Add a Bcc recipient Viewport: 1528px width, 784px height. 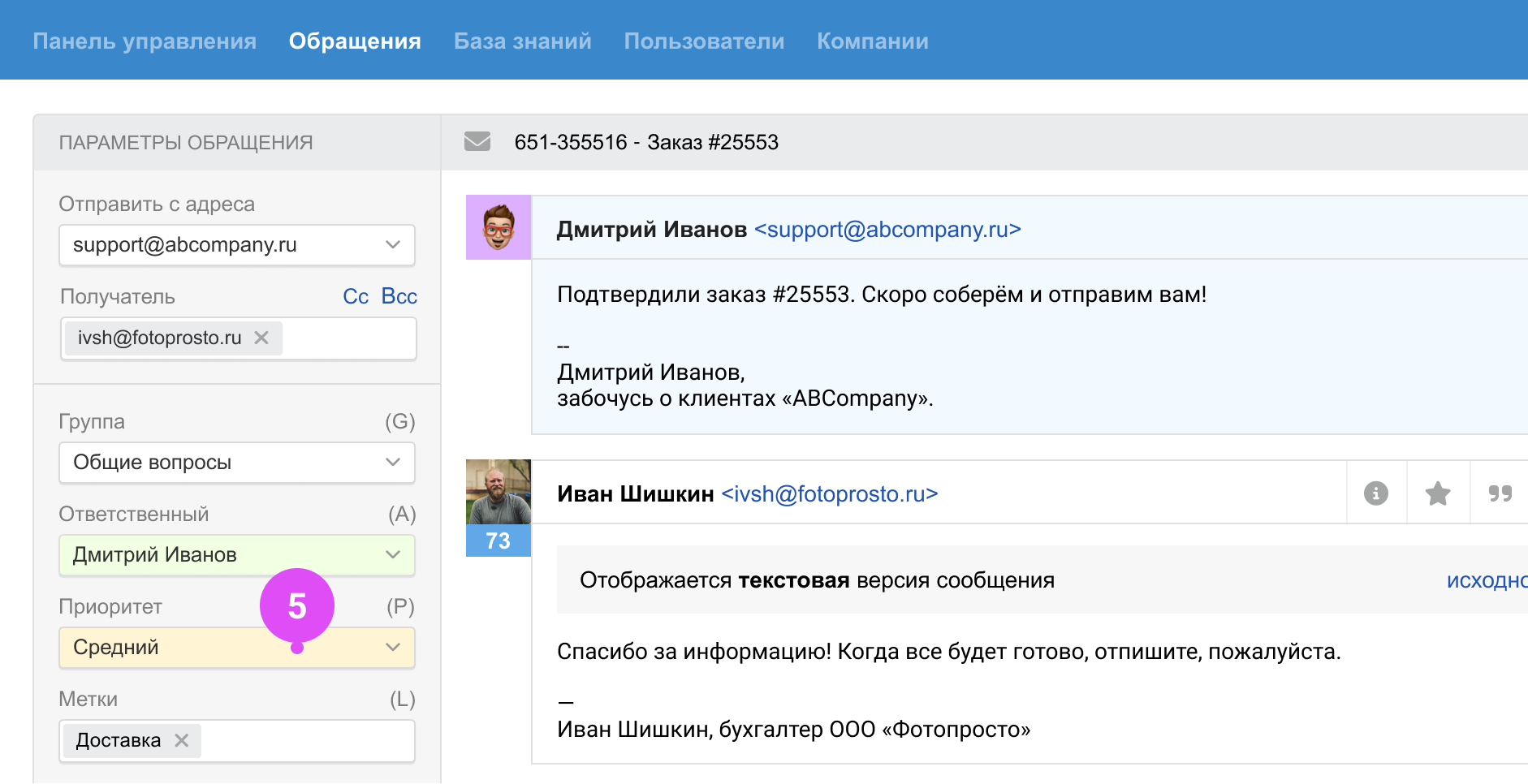(399, 296)
